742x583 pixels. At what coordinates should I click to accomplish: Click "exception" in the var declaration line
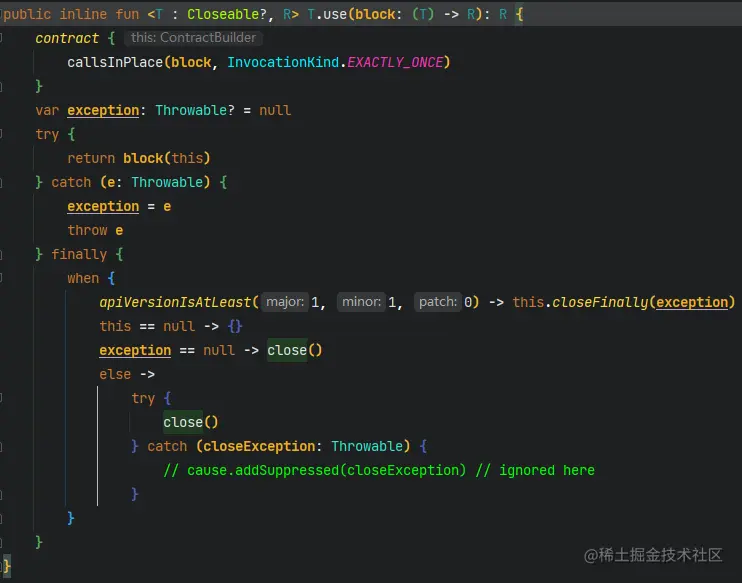103,110
